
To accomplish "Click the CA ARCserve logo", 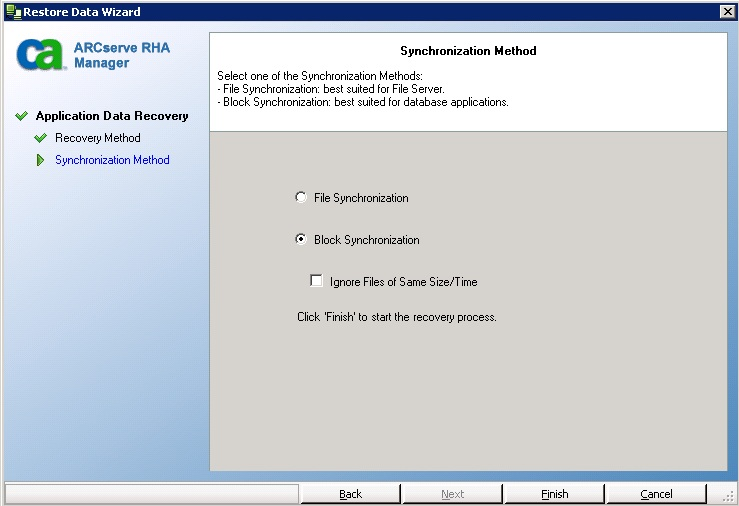I will [x=41, y=55].
